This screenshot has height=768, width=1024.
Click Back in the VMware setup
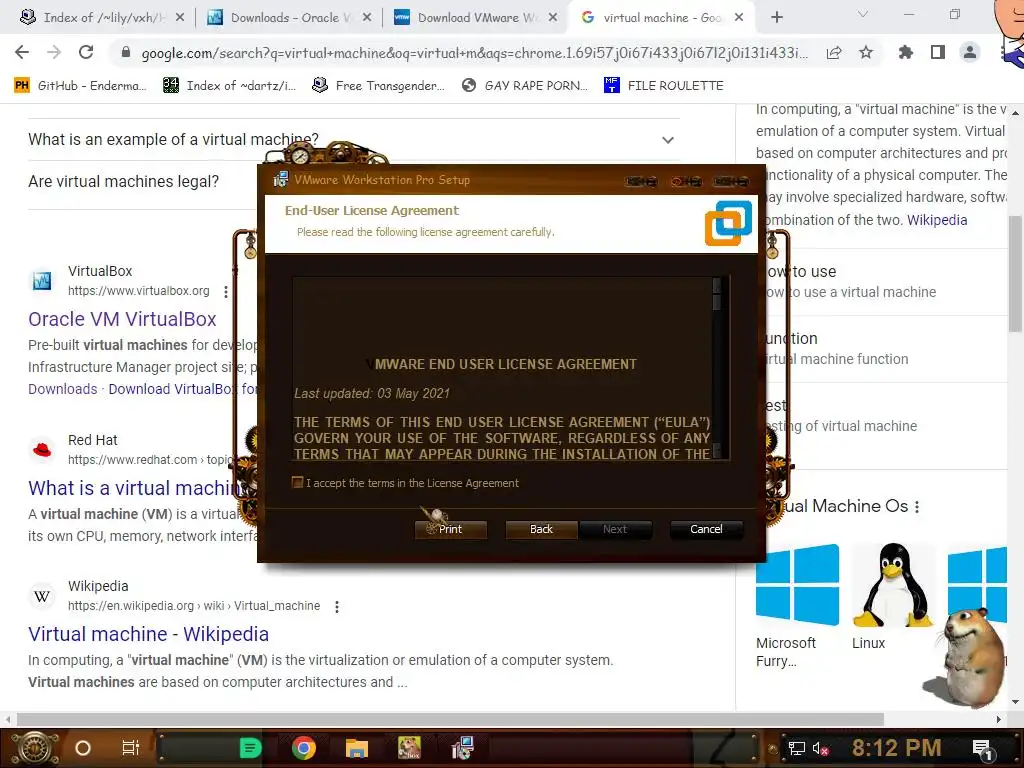tap(541, 529)
